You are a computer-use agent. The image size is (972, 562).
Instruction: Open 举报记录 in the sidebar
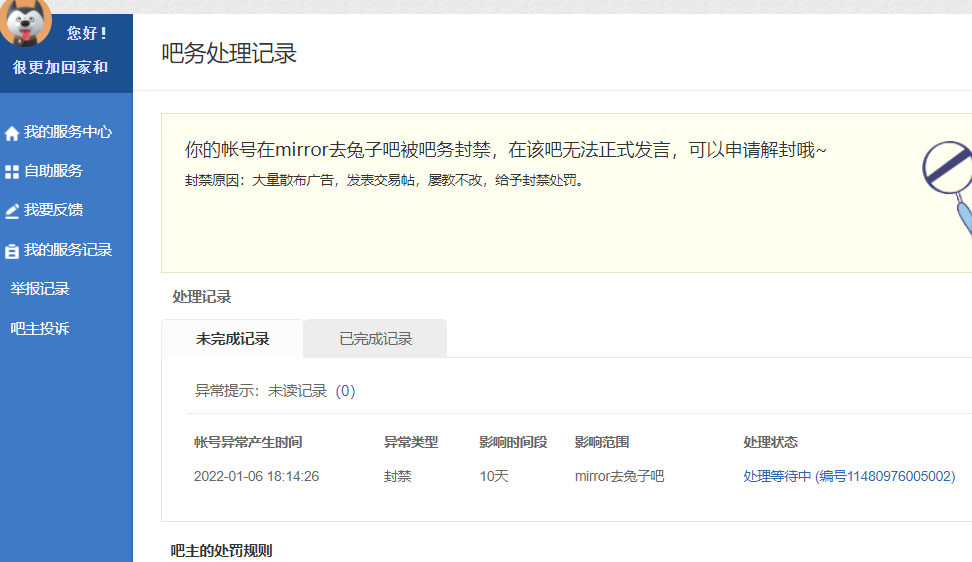[40, 289]
